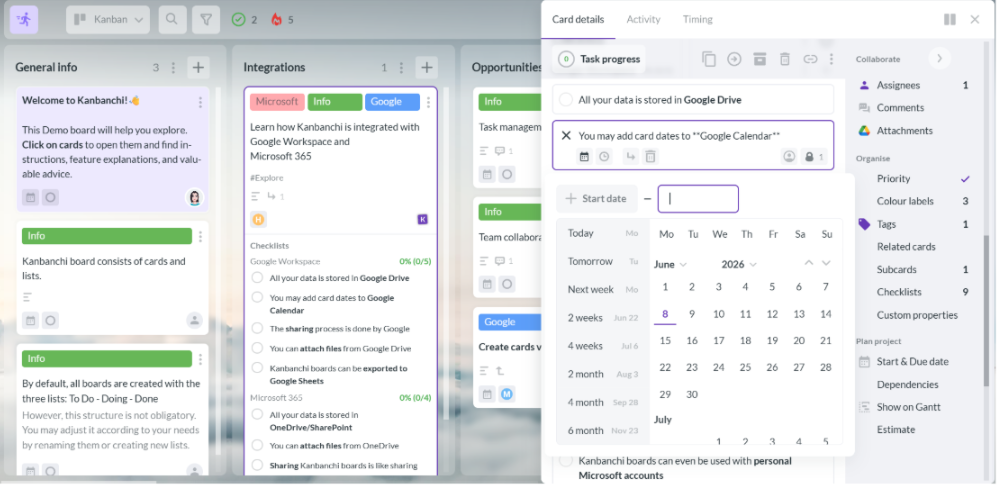
Task: Click the move card arrow-circle icon
Action: pos(734,59)
